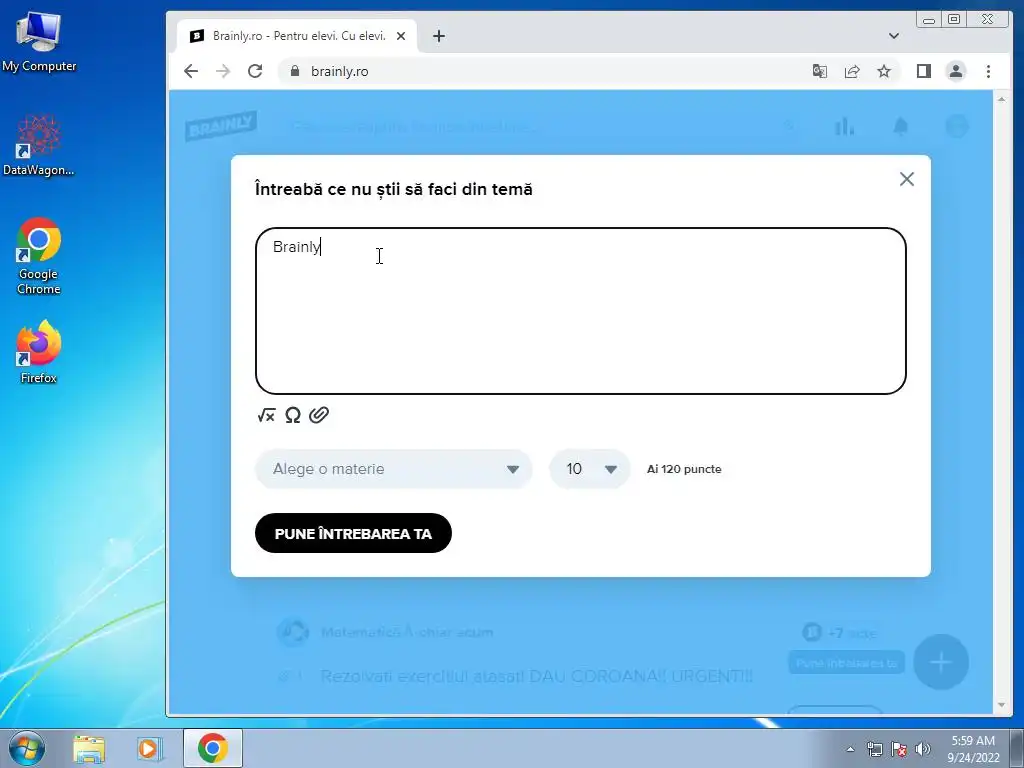The width and height of the screenshot is (1024, 768).
Task: Open File Explorer from the taskbar
Action: [89, 748]
